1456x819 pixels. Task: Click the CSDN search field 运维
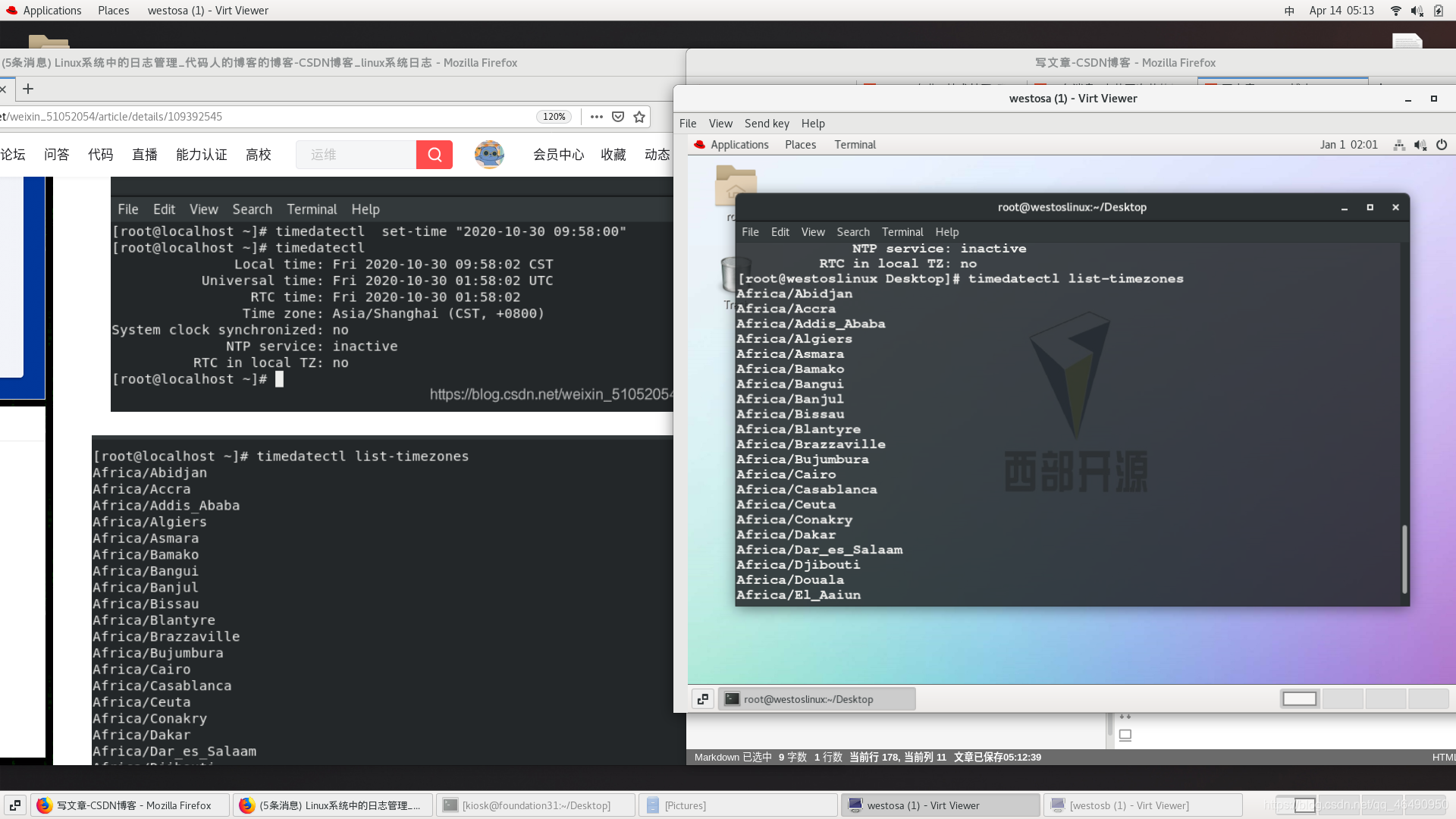point(356,155)
